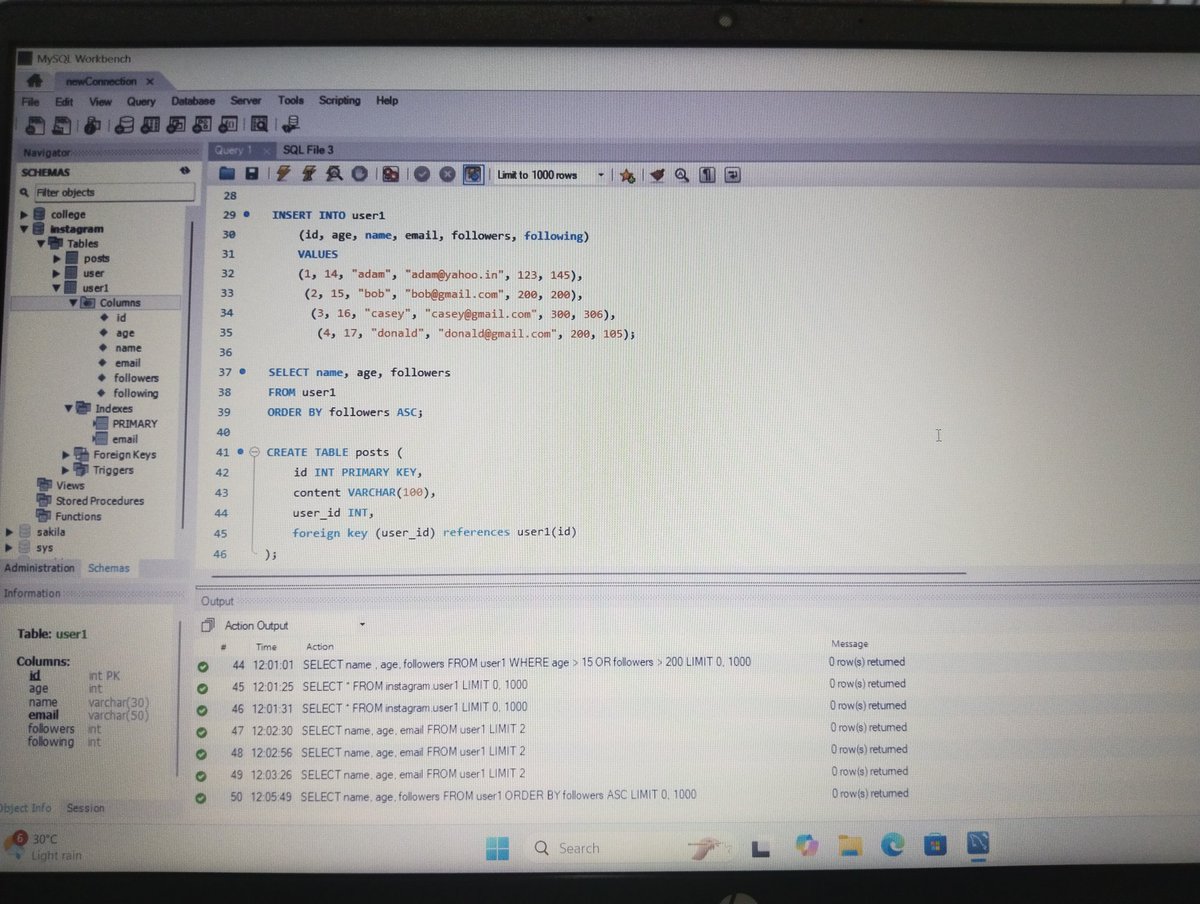Screen dimensions: 1200x904
Task: Click the Action Output copy icon
Action: click(x=208, y=625)
